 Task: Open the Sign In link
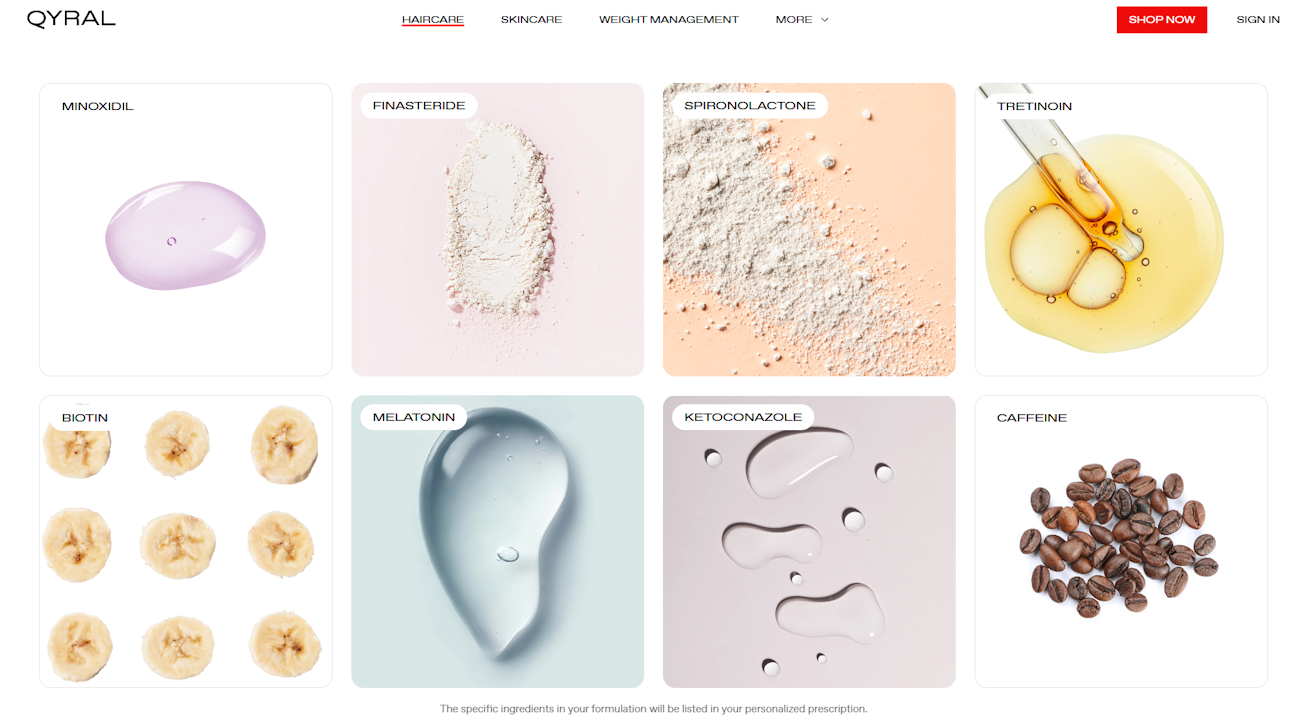pos(1257,19)
